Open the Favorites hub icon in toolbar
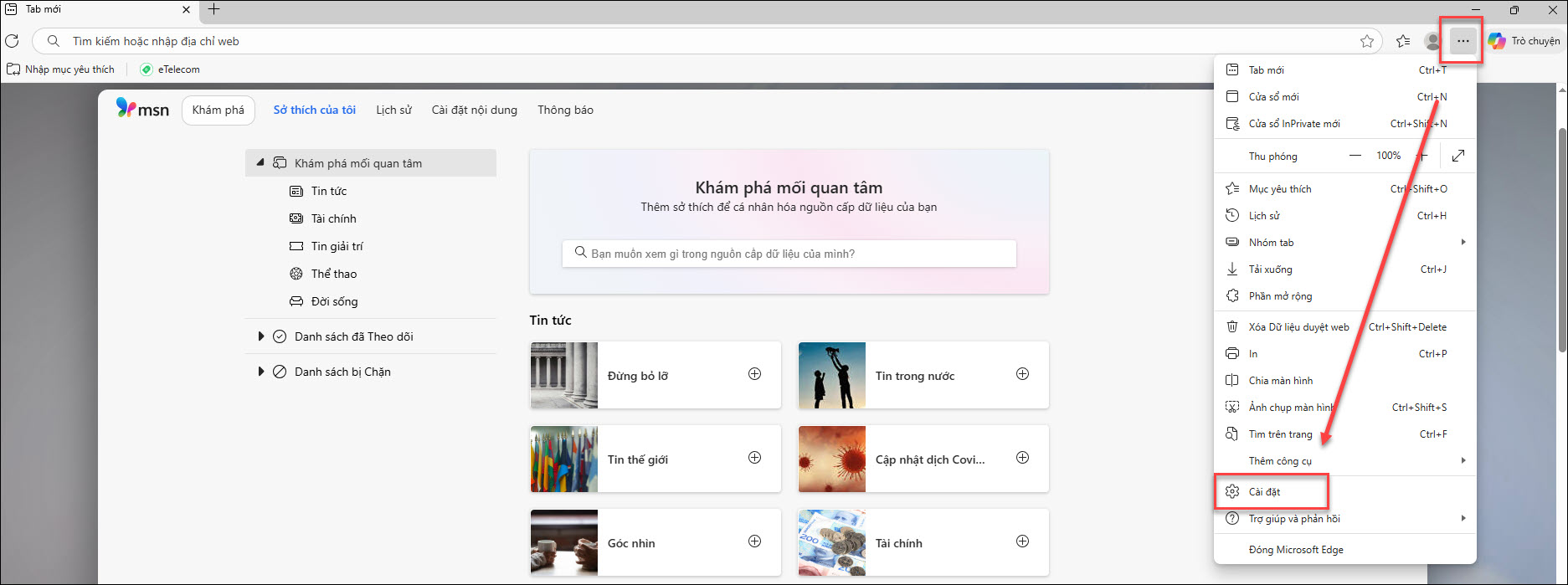Screen dimensions: 1568x585 click(x=1403, y=41)
